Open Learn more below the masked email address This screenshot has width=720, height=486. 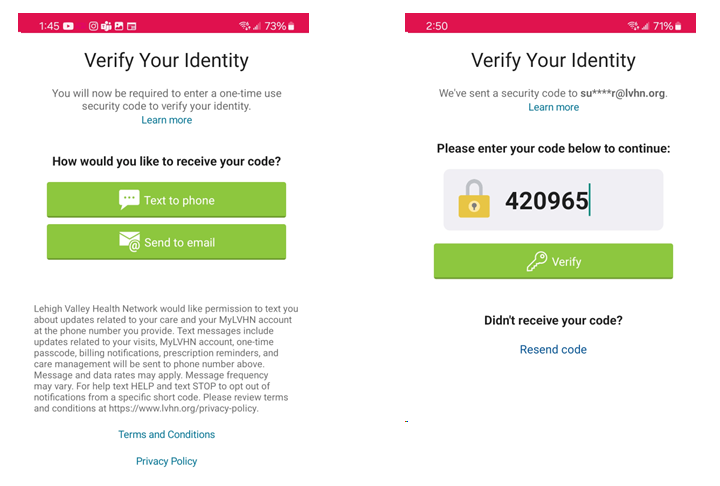553,108
